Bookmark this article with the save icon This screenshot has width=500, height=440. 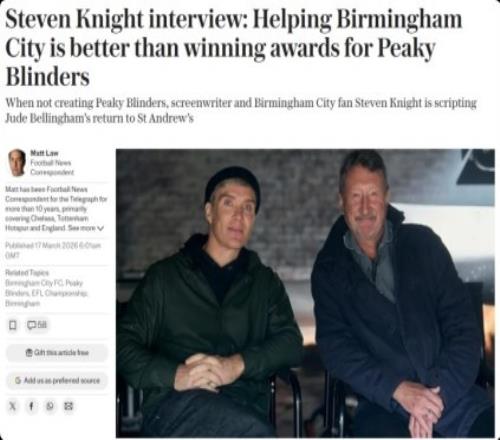pyautogui.click(x=13, y=325)
